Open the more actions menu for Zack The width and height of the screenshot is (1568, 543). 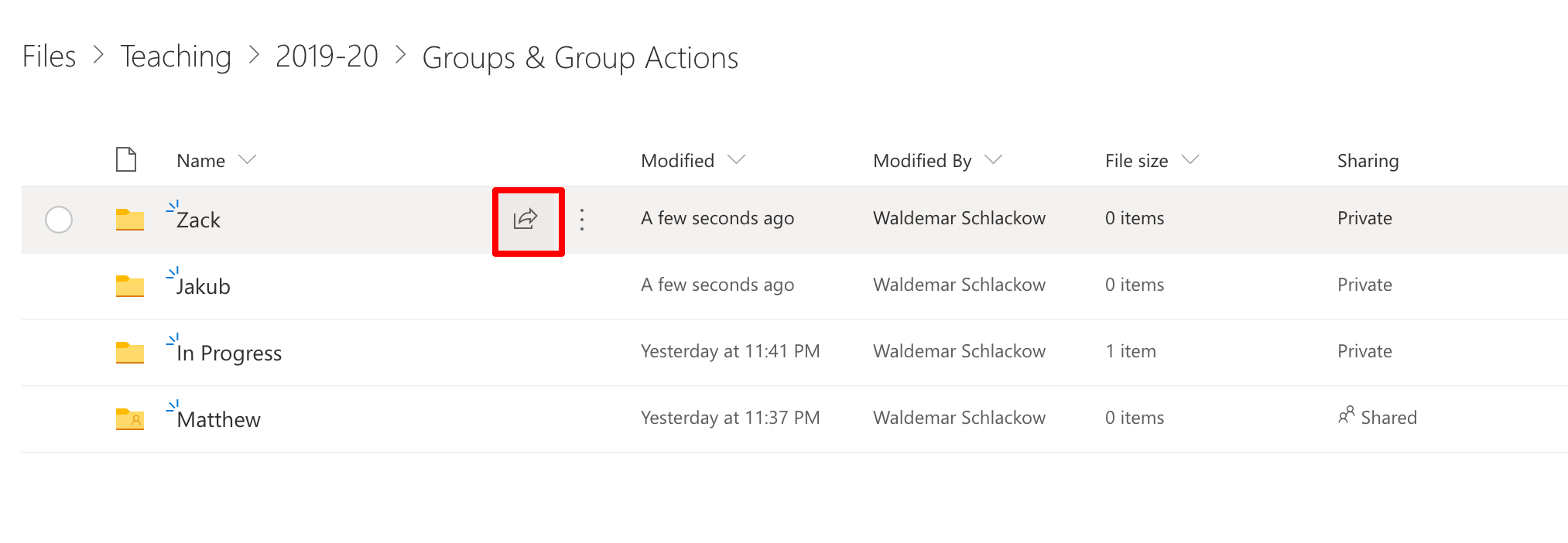click(582, 220)
